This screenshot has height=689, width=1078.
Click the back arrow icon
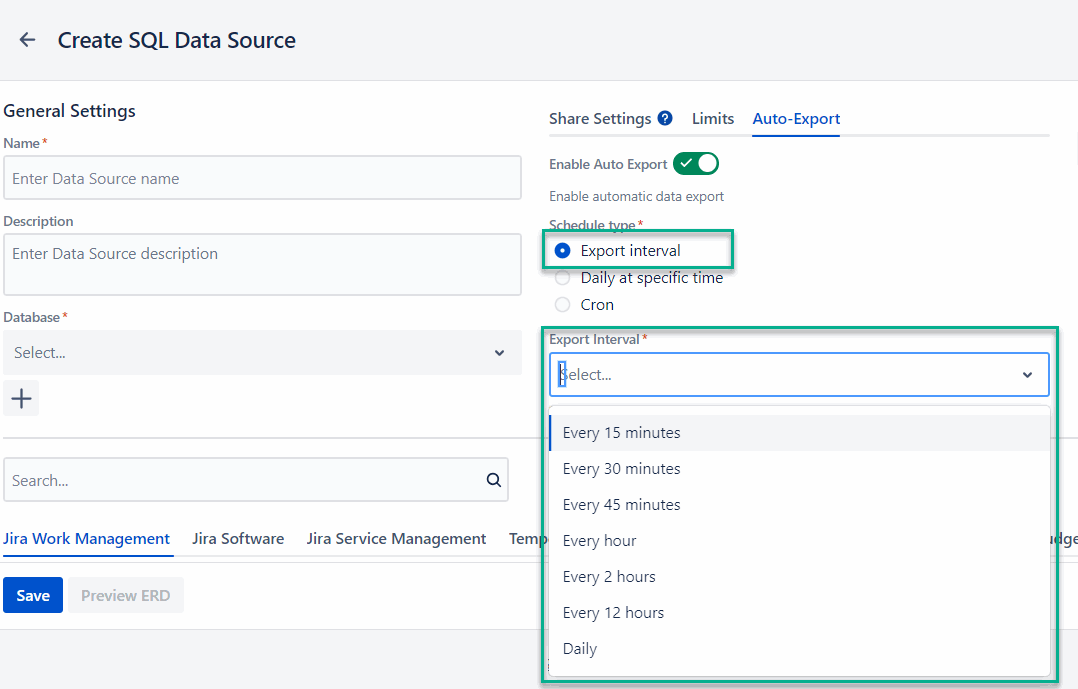[x=27, y=40]
